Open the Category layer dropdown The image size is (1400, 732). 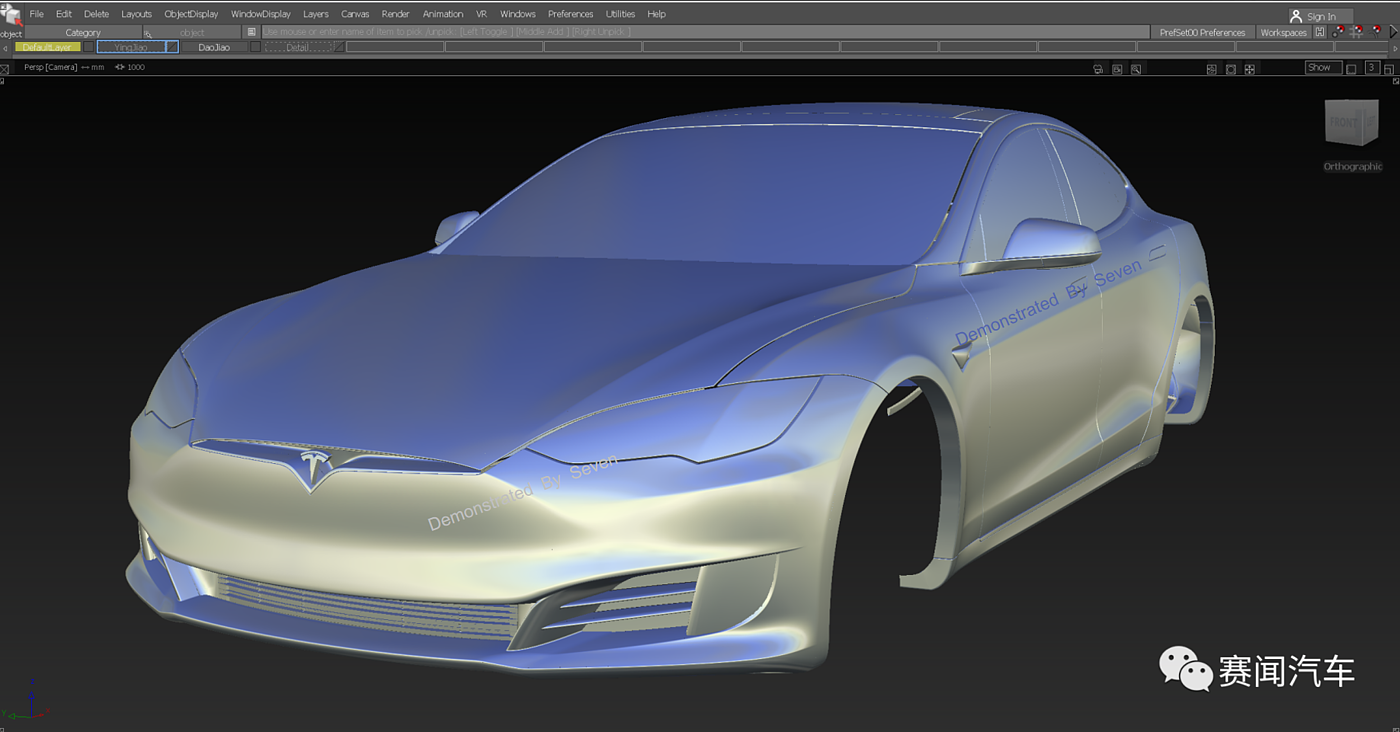(83, 33)
